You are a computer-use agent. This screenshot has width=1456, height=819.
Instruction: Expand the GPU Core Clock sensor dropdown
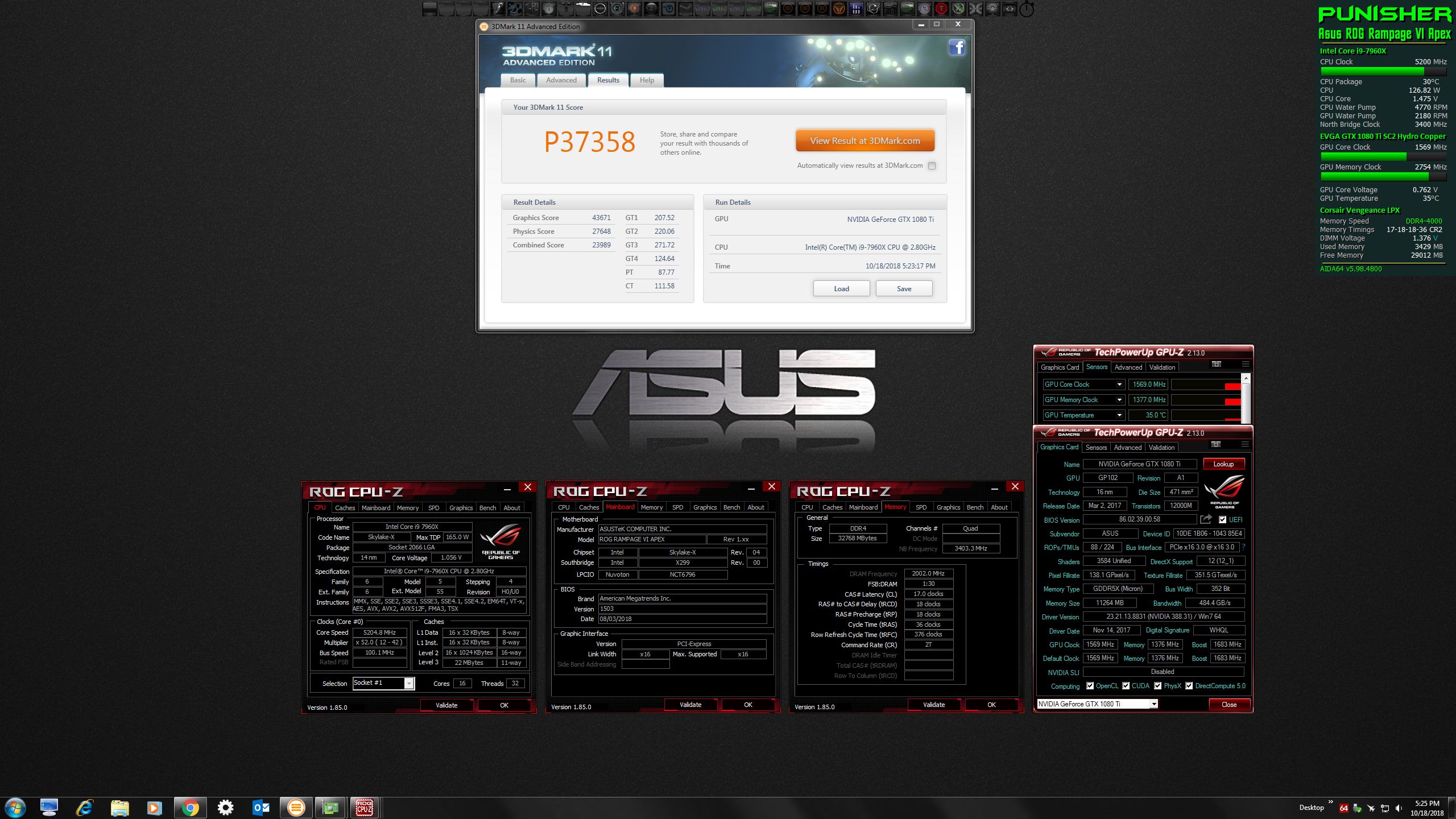coord(1119,384)
